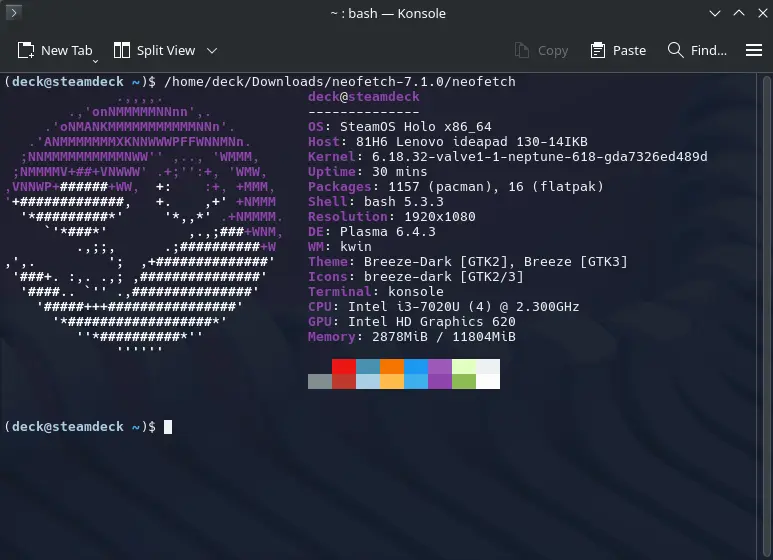Click the white color block
The width and height of the screenshot is (773, 560).
click(488, 382)
